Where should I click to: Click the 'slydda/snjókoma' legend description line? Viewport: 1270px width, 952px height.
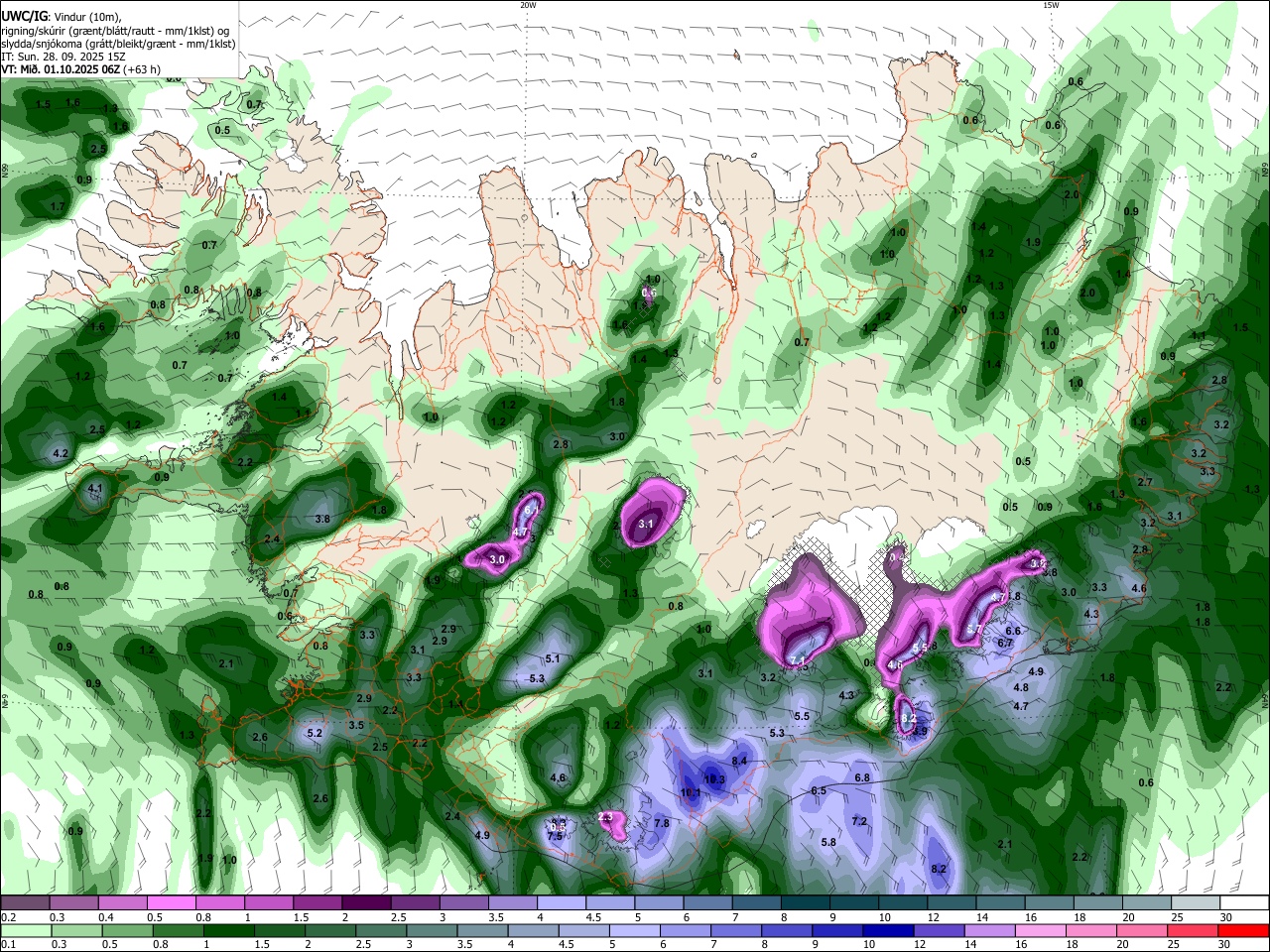tap(118, 43)
